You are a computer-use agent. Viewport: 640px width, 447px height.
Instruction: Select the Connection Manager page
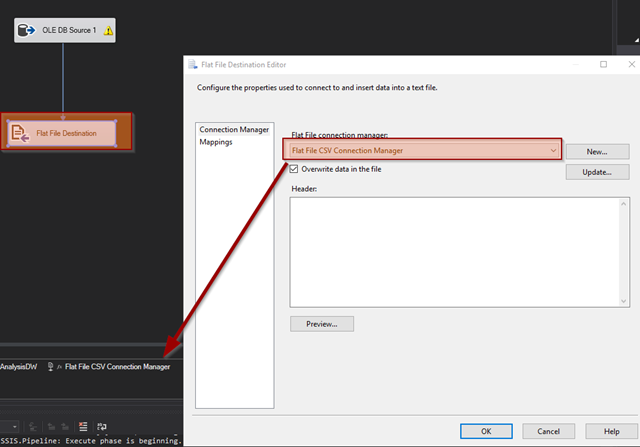click(x=234, y=129)
